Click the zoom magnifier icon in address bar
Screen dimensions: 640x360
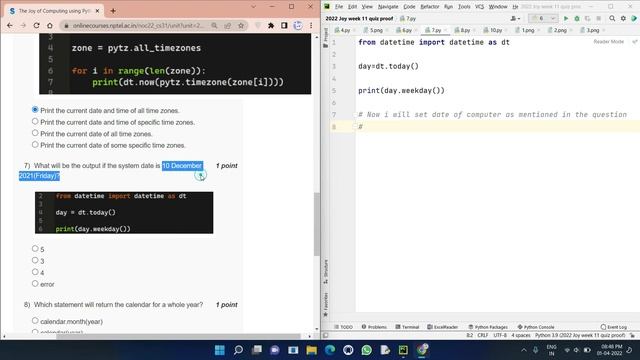(x=214, y=25)
